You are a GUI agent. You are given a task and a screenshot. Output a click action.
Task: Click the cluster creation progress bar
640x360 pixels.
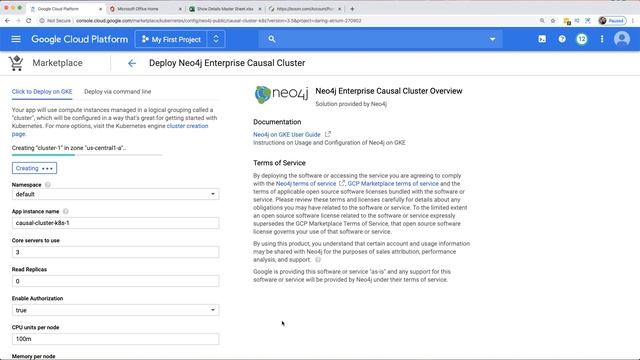click(x=87, y=155)
